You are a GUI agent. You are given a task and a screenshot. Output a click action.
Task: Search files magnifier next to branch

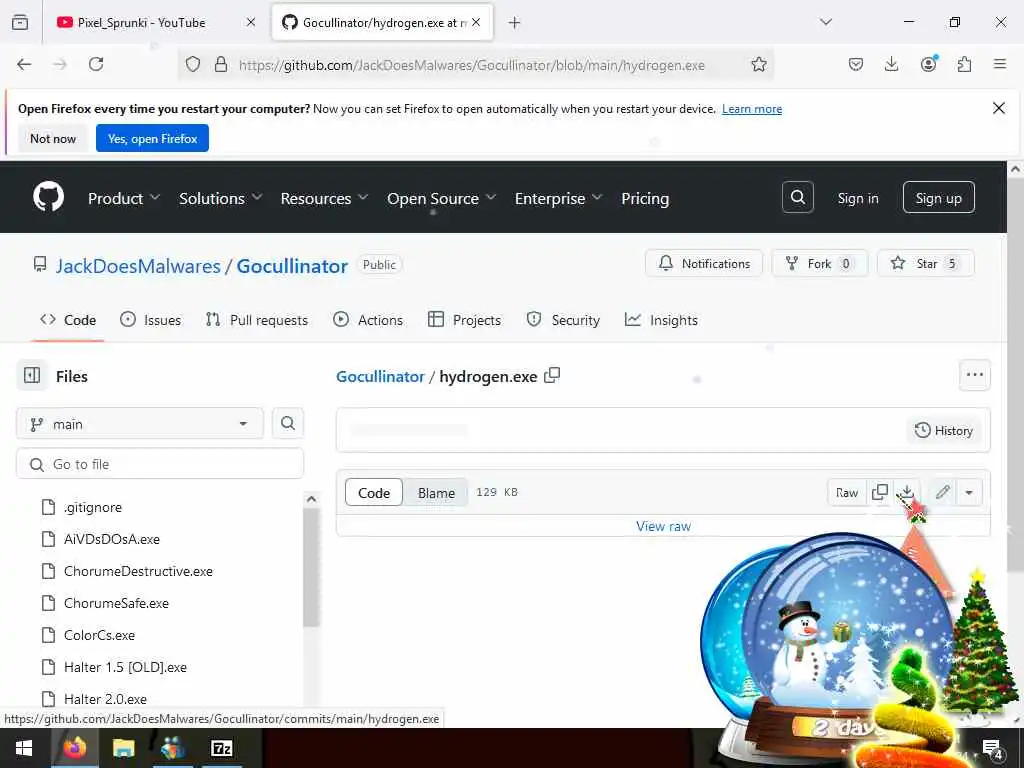(287, 423)
